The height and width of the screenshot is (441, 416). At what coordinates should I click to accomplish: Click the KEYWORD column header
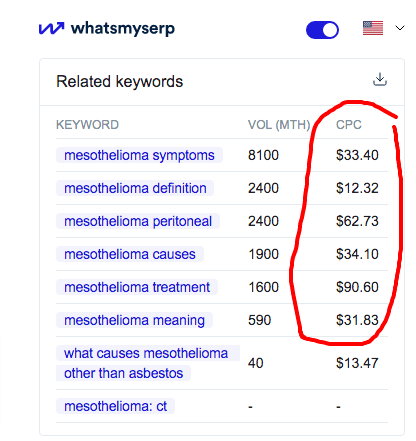point(87,125)
